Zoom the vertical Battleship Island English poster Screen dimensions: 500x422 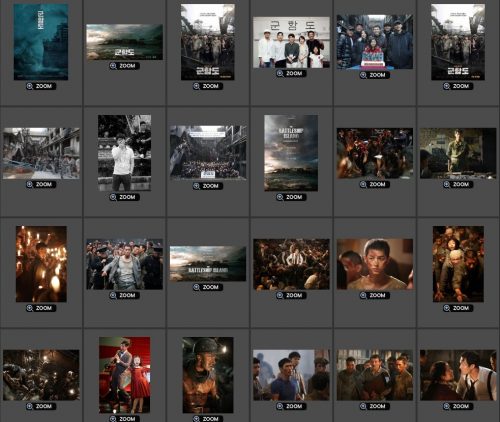click(x=291, y=197)
